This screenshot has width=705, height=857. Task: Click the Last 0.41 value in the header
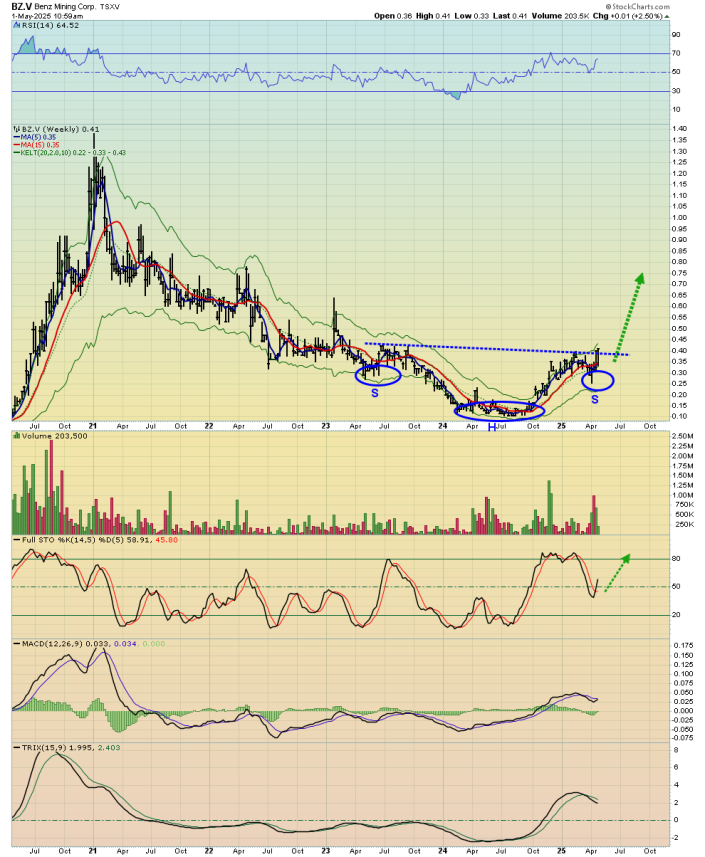[x=510, y=16]
